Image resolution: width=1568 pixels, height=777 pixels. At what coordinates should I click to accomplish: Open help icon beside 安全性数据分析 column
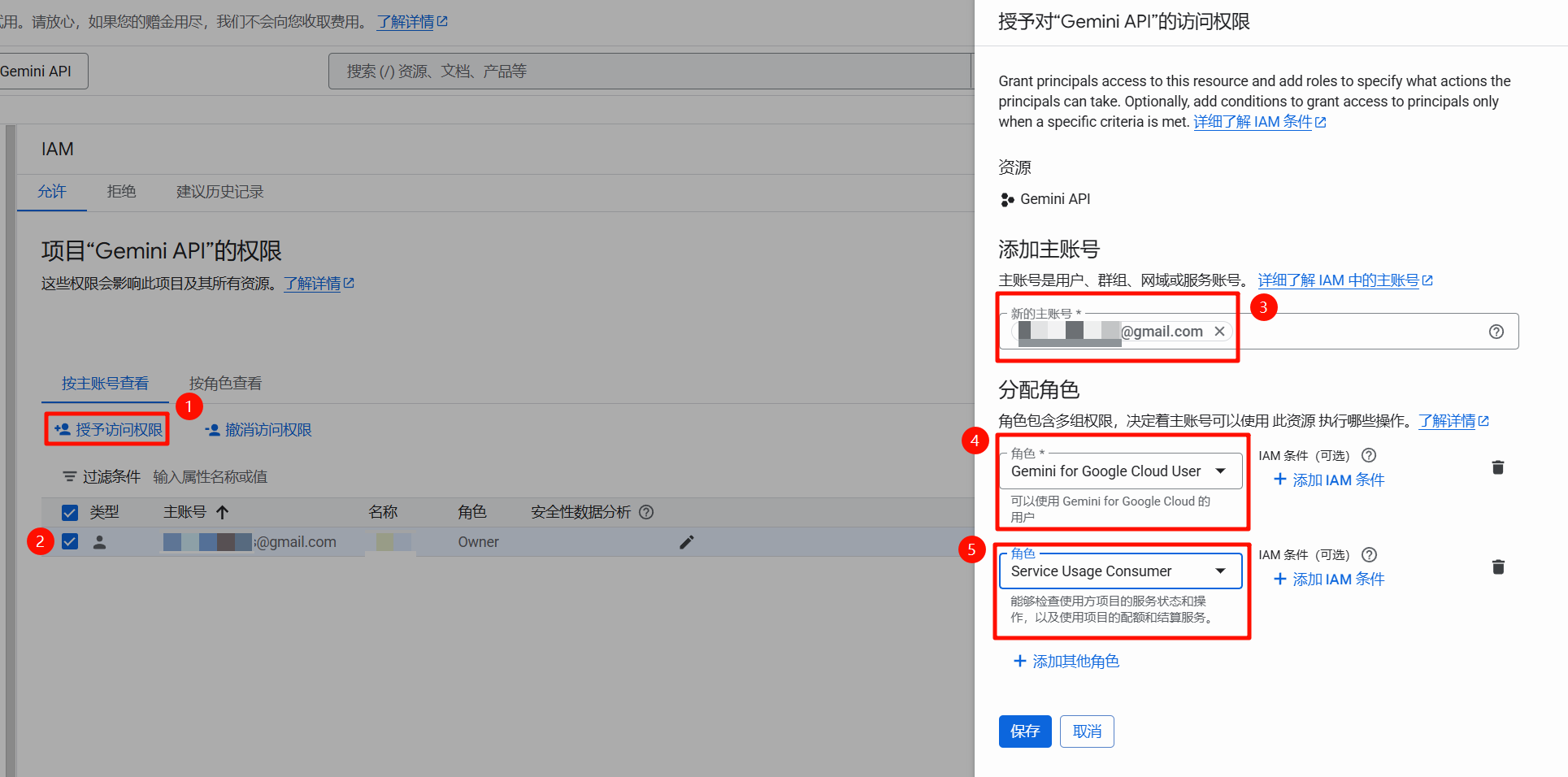pos(646,512)
